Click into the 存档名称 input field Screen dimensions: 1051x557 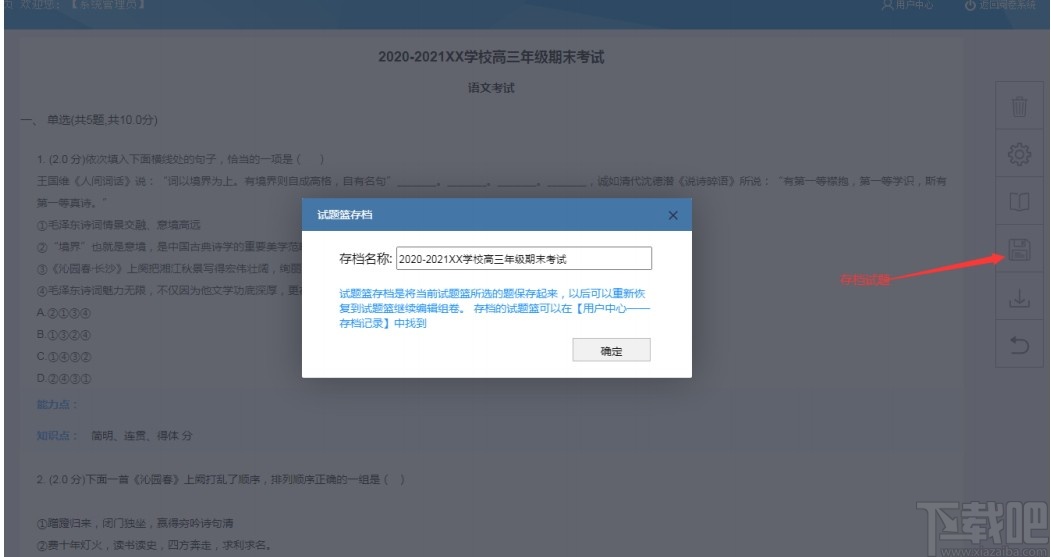pyautogui.click(x=523, y=259)
